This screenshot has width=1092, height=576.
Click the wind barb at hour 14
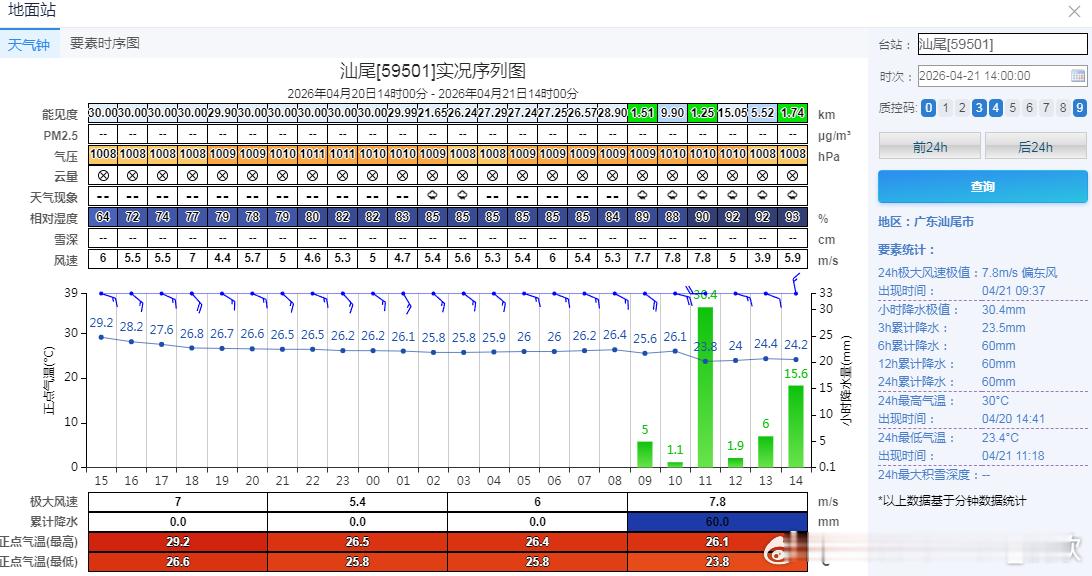(x=796, y=284)
